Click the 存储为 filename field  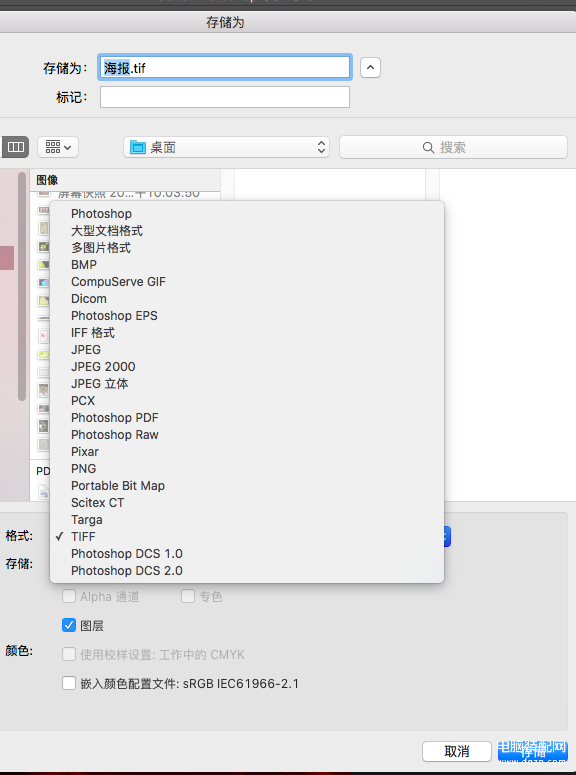tap(225, 67)
